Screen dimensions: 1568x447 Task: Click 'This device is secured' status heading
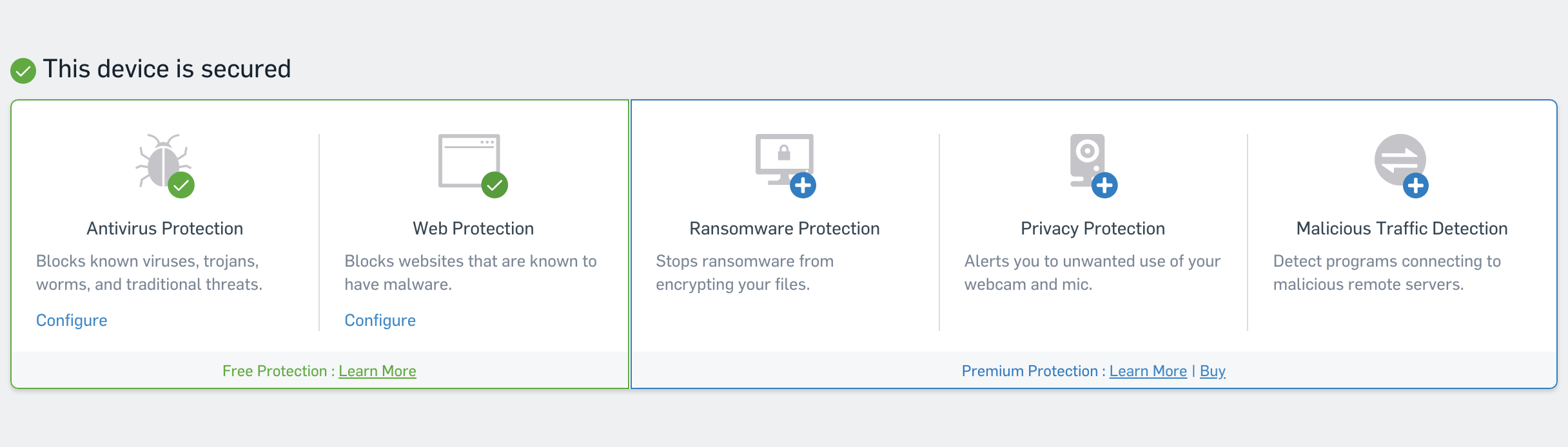[x=167, y=69]
